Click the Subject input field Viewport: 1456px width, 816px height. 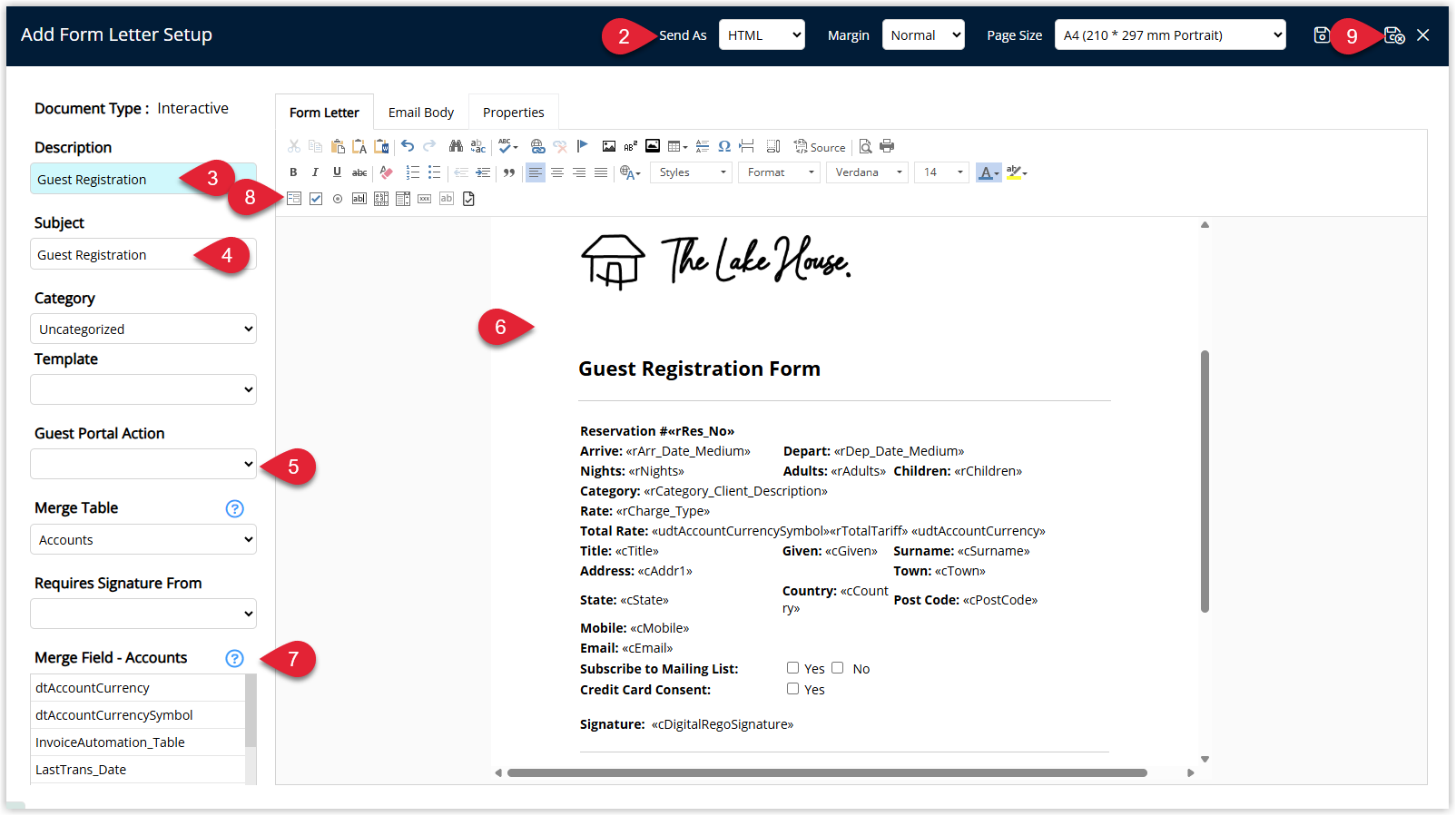point(143,254)
